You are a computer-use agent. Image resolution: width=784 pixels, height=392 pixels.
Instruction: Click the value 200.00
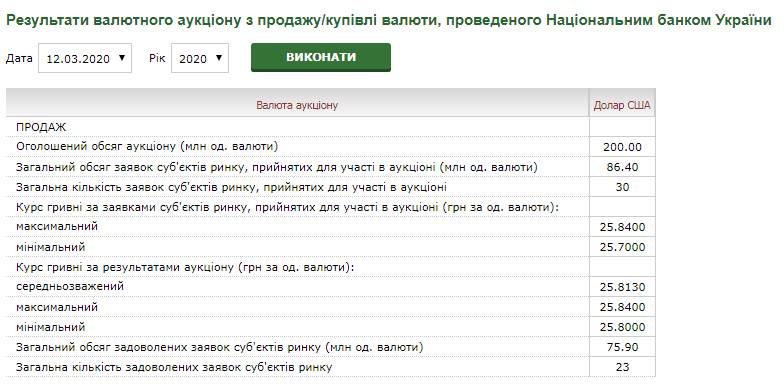tap(622, 148)
